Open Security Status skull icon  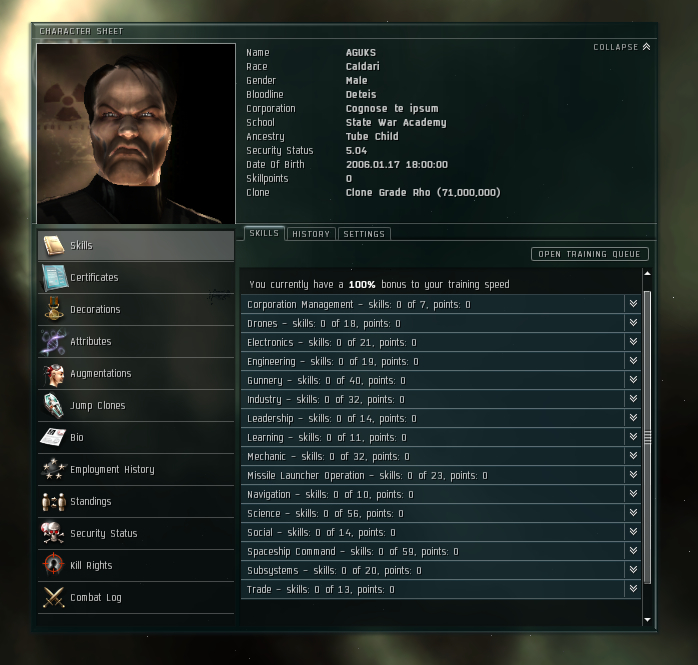click(53, 533)
